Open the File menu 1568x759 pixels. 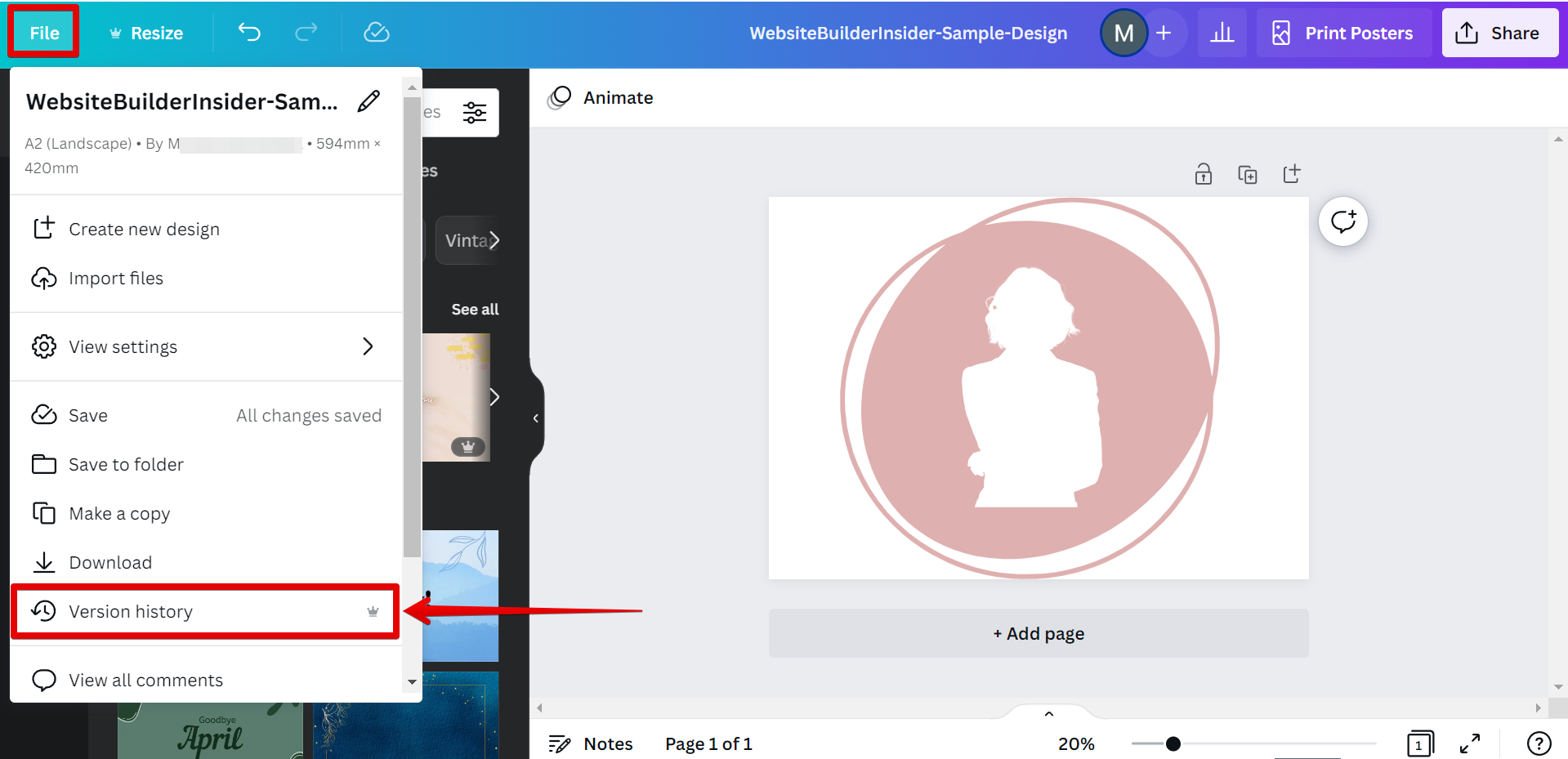click(42, 32)
